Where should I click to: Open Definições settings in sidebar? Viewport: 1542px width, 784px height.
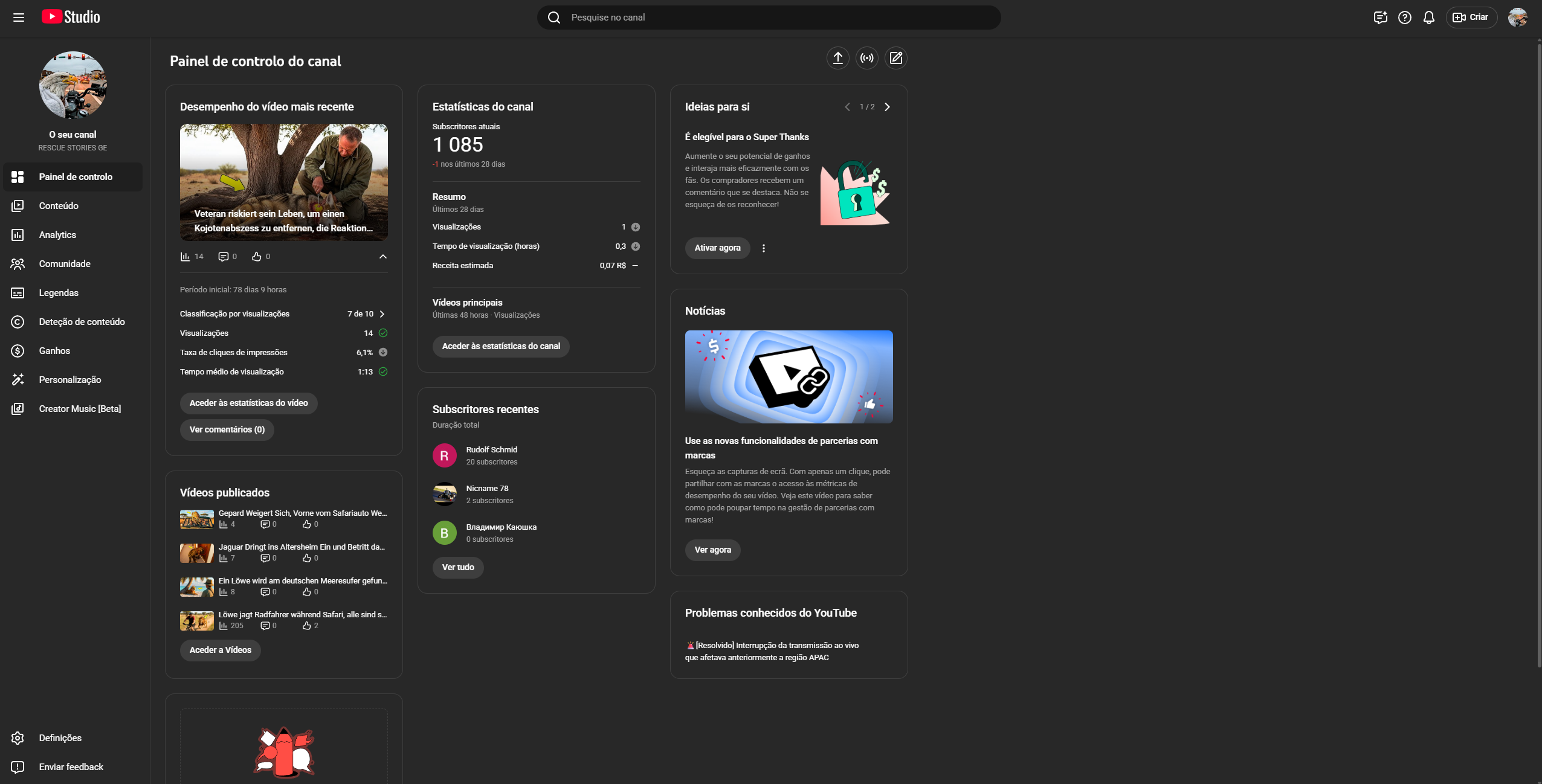(x=60, y=737)
